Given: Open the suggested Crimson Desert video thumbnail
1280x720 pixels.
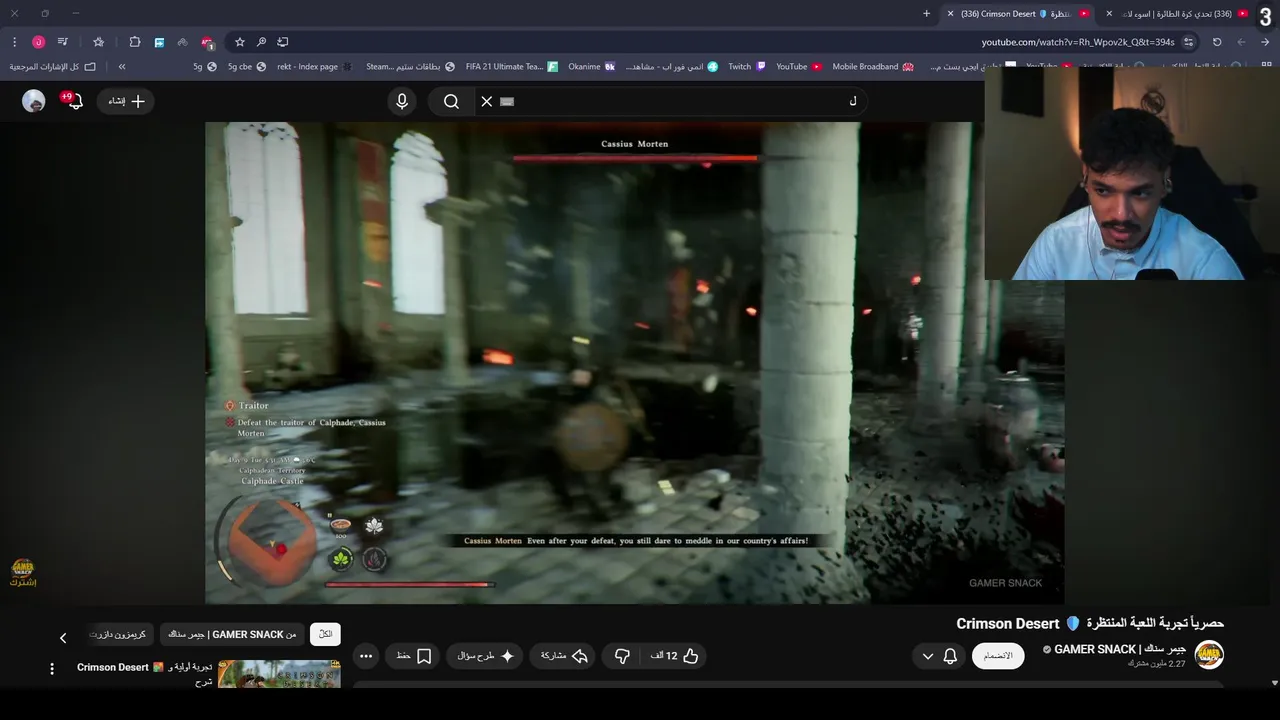Looking at the screenshot, I should (x=279, y=674).
